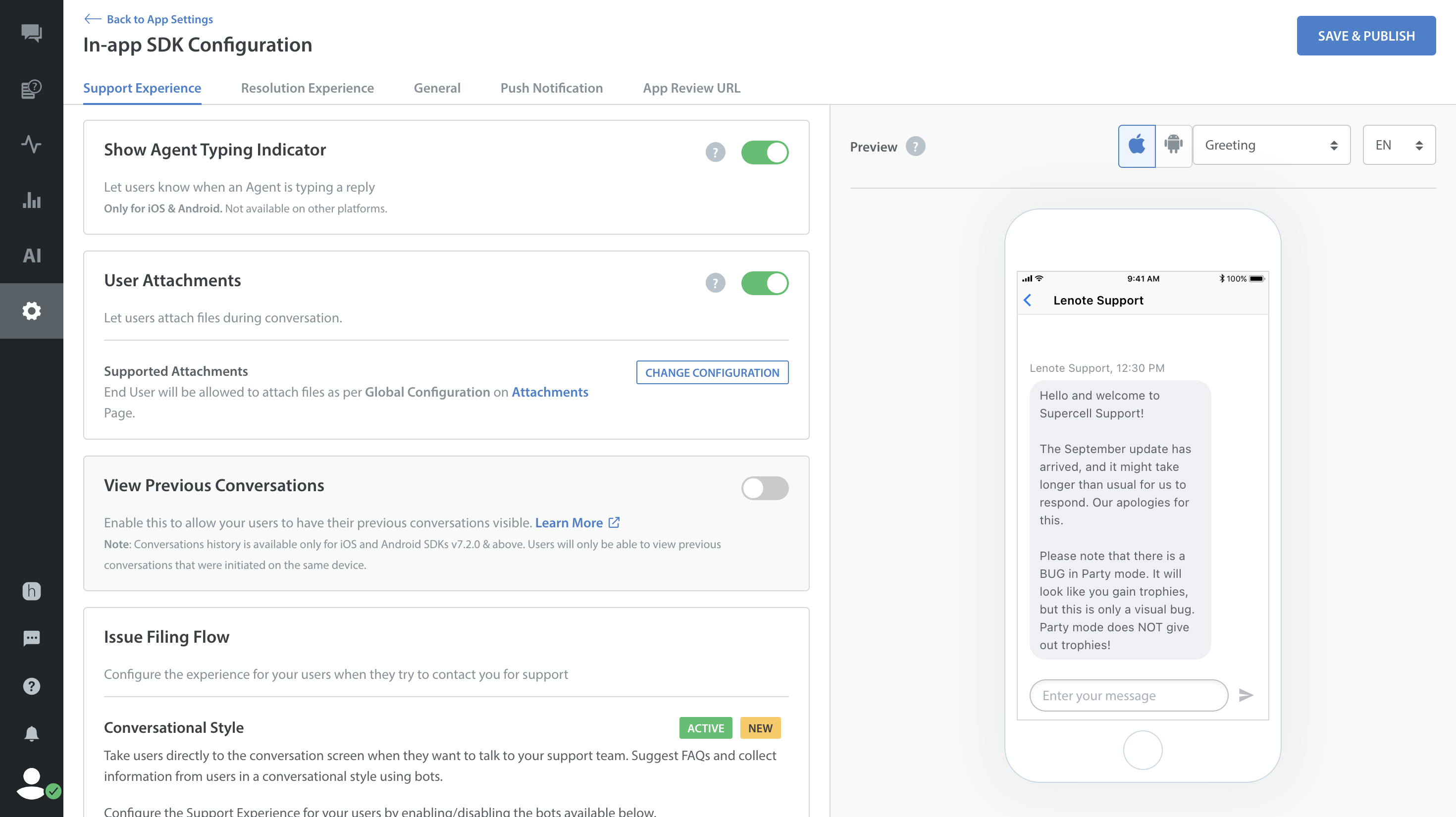Select Apple iOS platform preview icon
The width and height of the screenshot is (1456, 817).
[x=1137, y=145]
